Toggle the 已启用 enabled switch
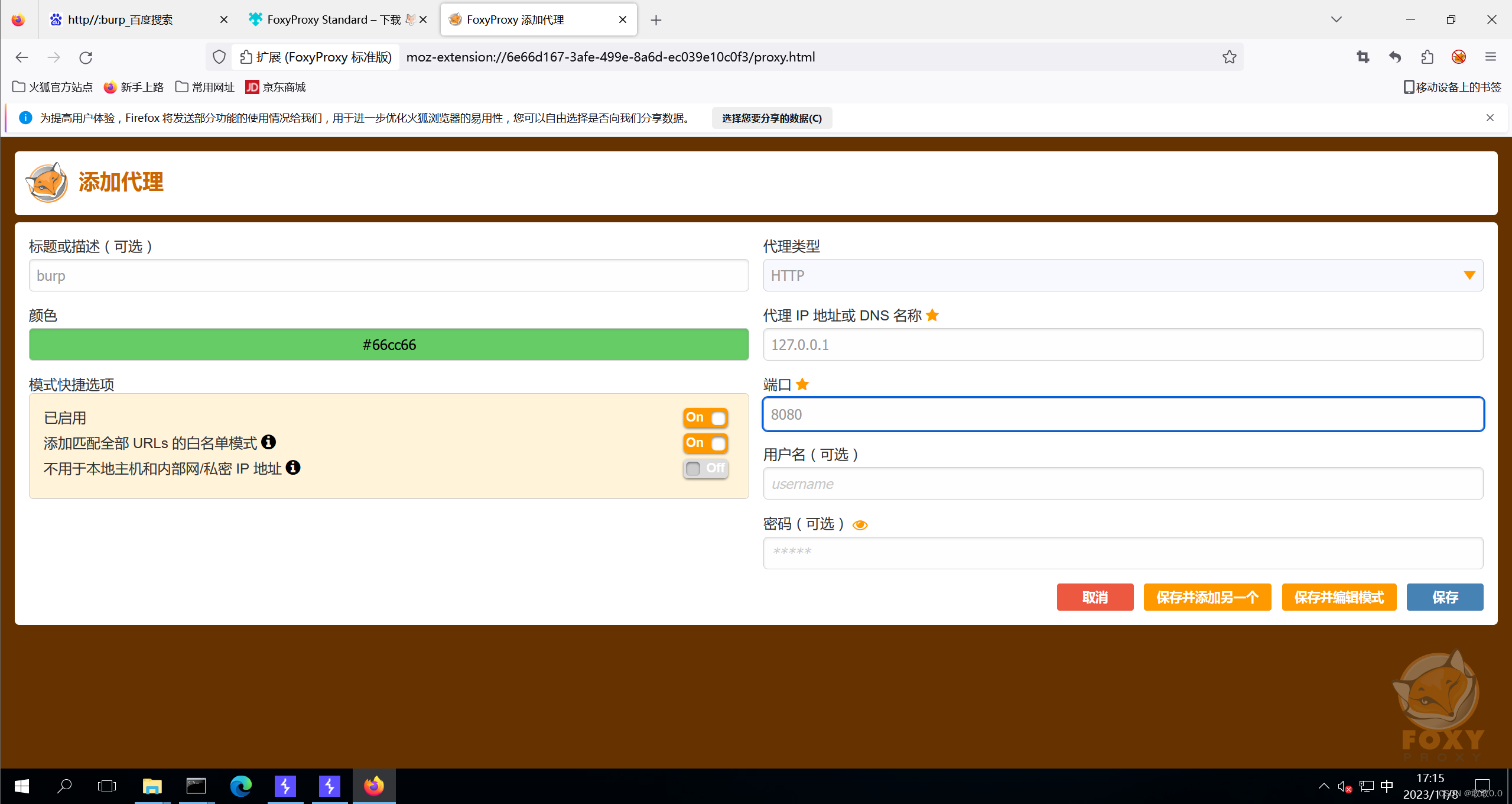 [705, 417]
